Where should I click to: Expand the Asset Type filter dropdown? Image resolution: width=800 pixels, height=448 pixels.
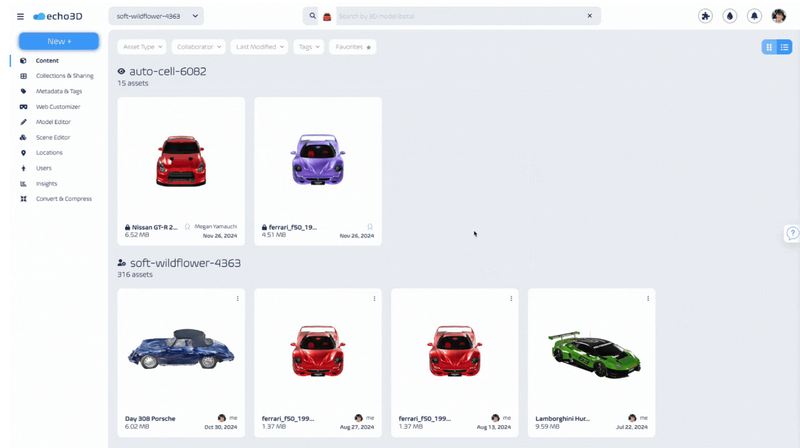point(142,47)
